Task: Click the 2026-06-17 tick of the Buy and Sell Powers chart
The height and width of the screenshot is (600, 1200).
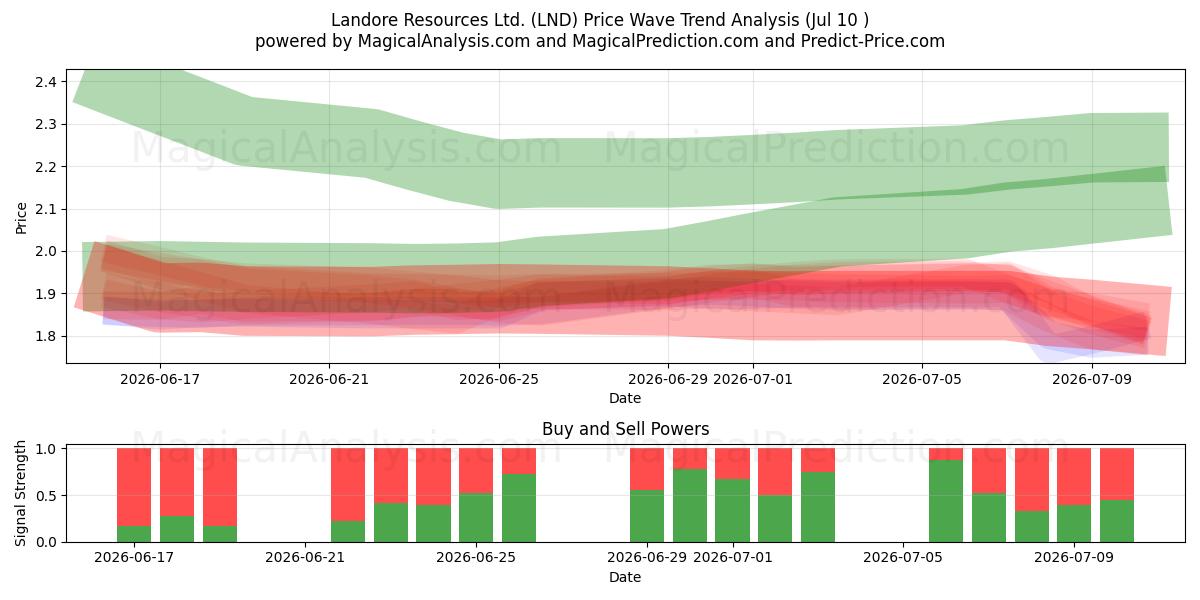Action: (134, 558)
